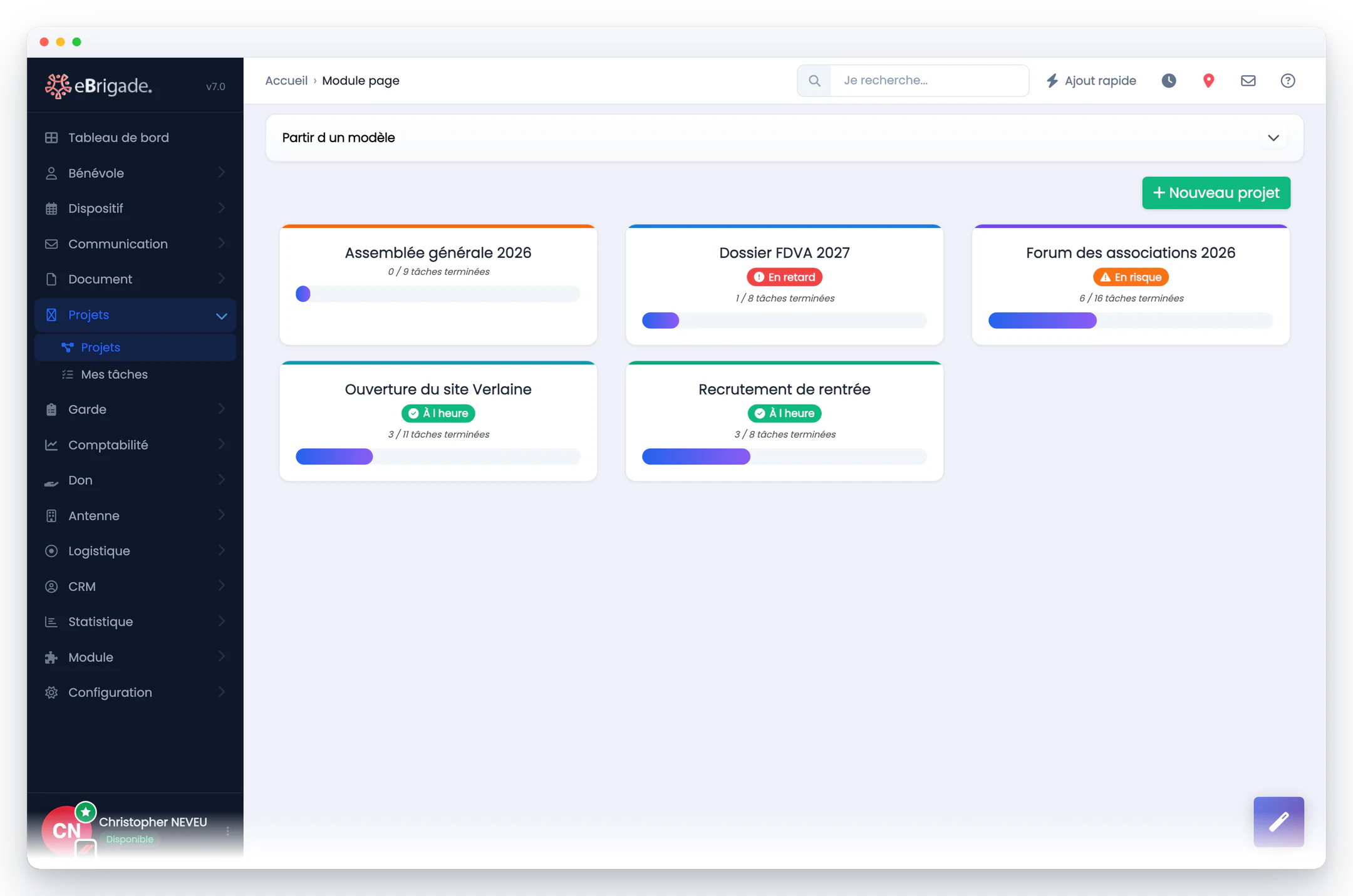Open the Assemblée générale 2026 project title
This screenshot has width=1353, height=896.
click(438, 253)
